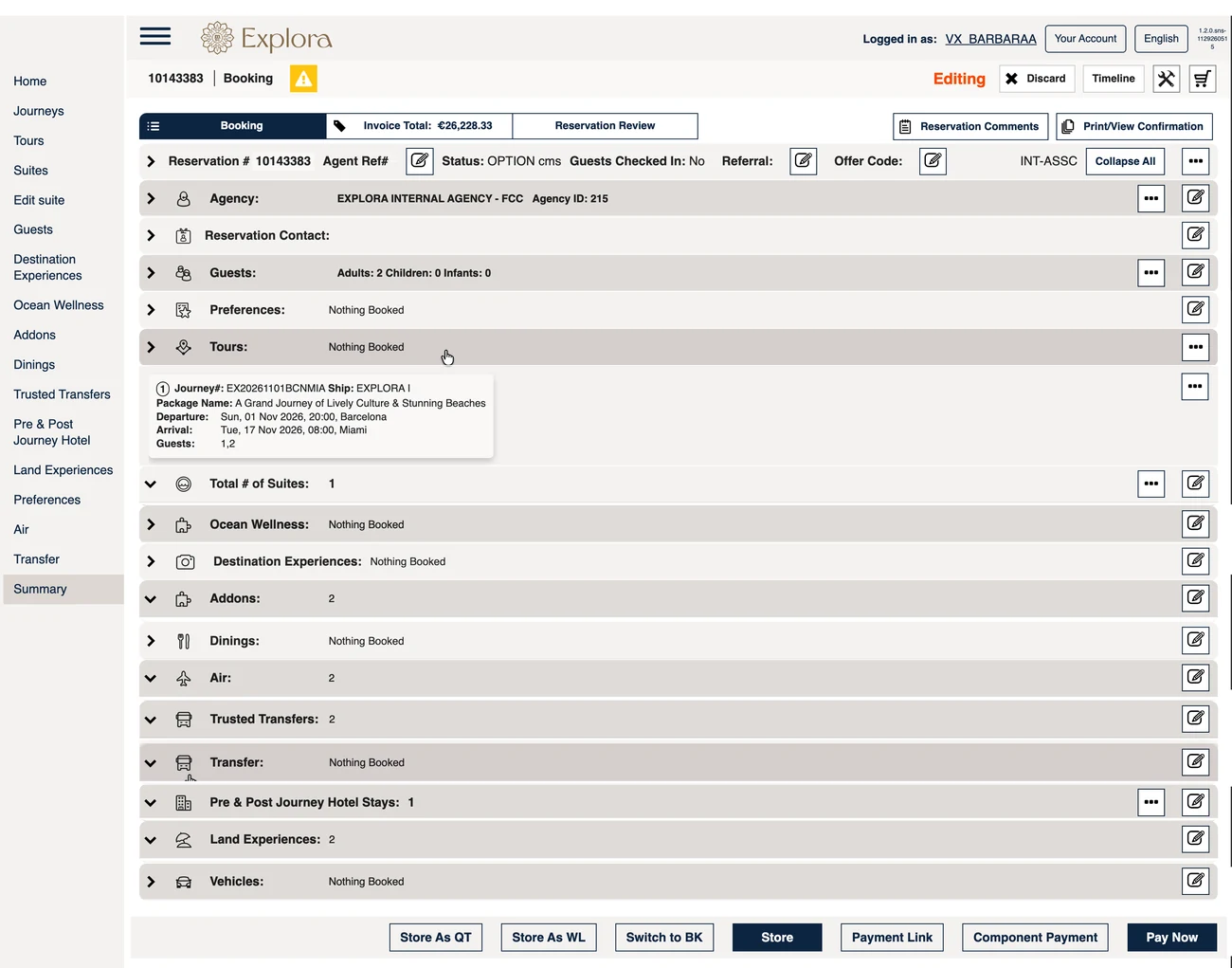Switch to the Booking tab
The height and width of the screenshot is (968, 1232).
(233, 126)
